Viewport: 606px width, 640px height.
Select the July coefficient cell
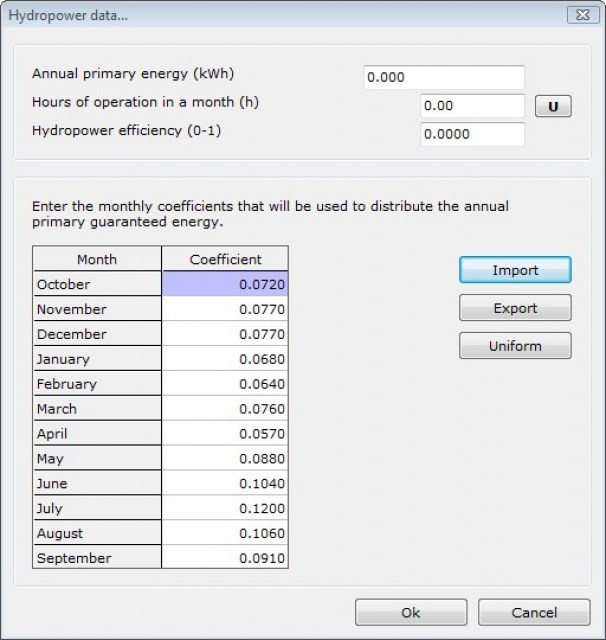point(225,509)
